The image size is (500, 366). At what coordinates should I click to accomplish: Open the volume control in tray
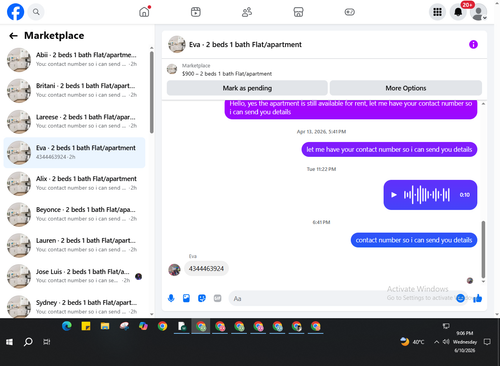pos(446,342)
